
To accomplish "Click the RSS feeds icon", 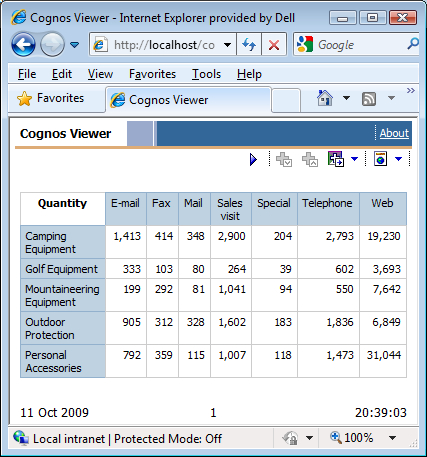I will point(369,99).
